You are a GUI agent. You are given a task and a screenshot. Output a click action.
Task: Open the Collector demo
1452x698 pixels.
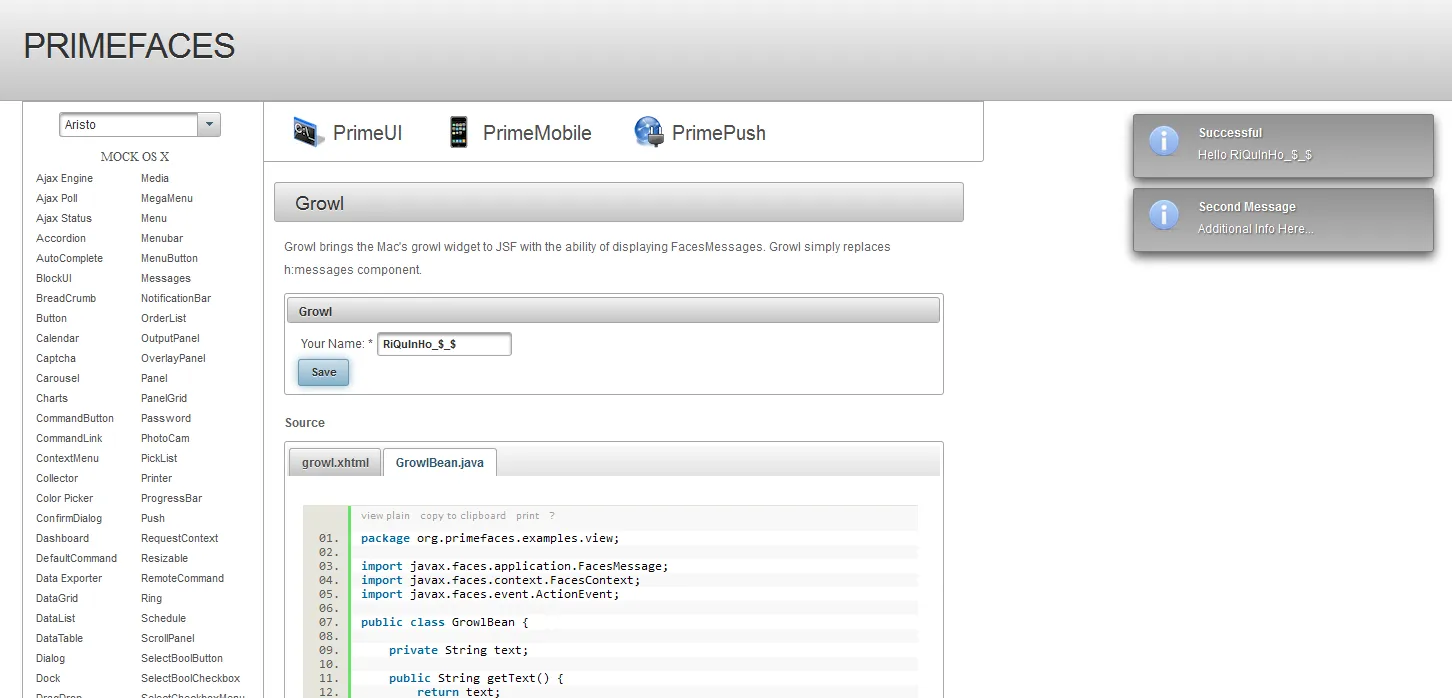[57, 478]
